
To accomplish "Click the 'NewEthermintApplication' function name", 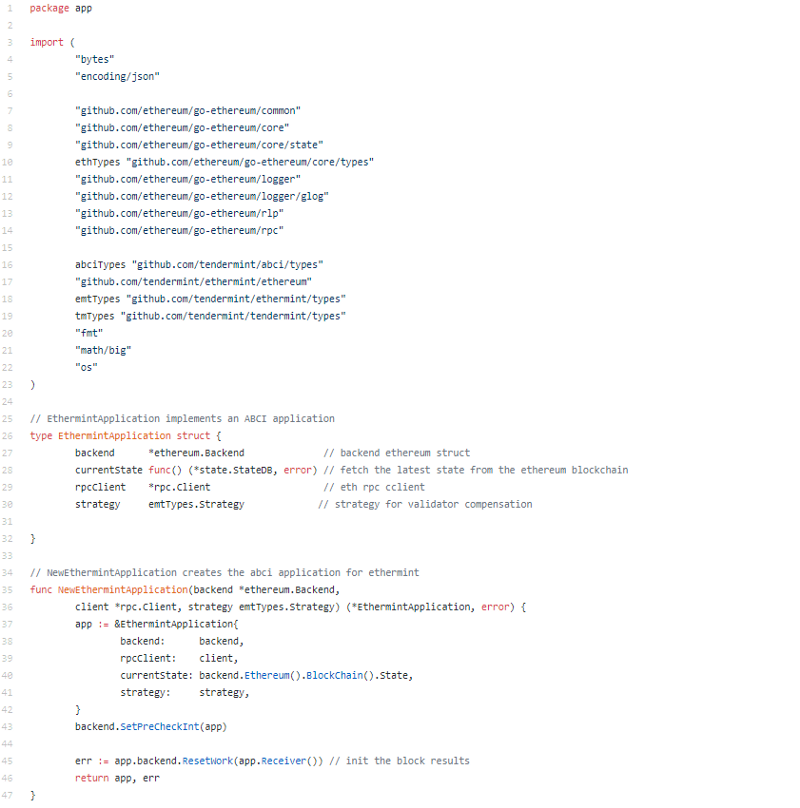I will 123,590.
